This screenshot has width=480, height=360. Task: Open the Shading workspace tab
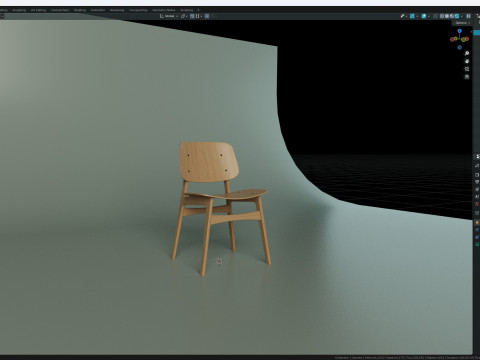pos(80,10)
